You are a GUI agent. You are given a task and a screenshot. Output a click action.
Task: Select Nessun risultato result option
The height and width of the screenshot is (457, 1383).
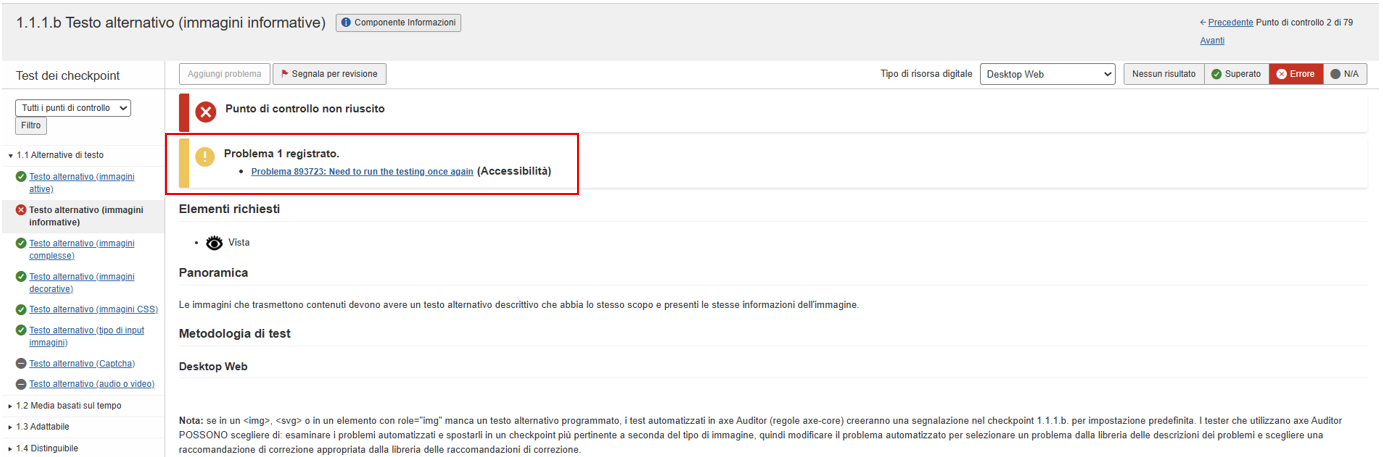1163,74
